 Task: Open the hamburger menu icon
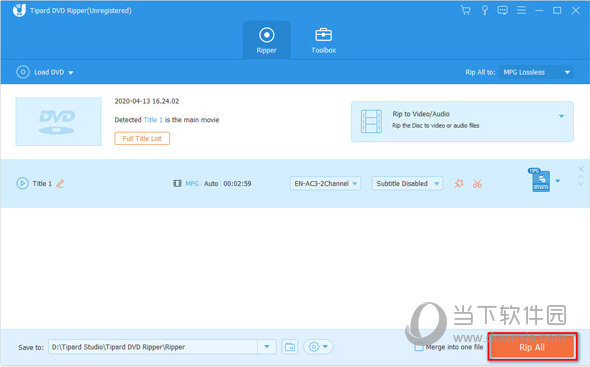(521, 10)
